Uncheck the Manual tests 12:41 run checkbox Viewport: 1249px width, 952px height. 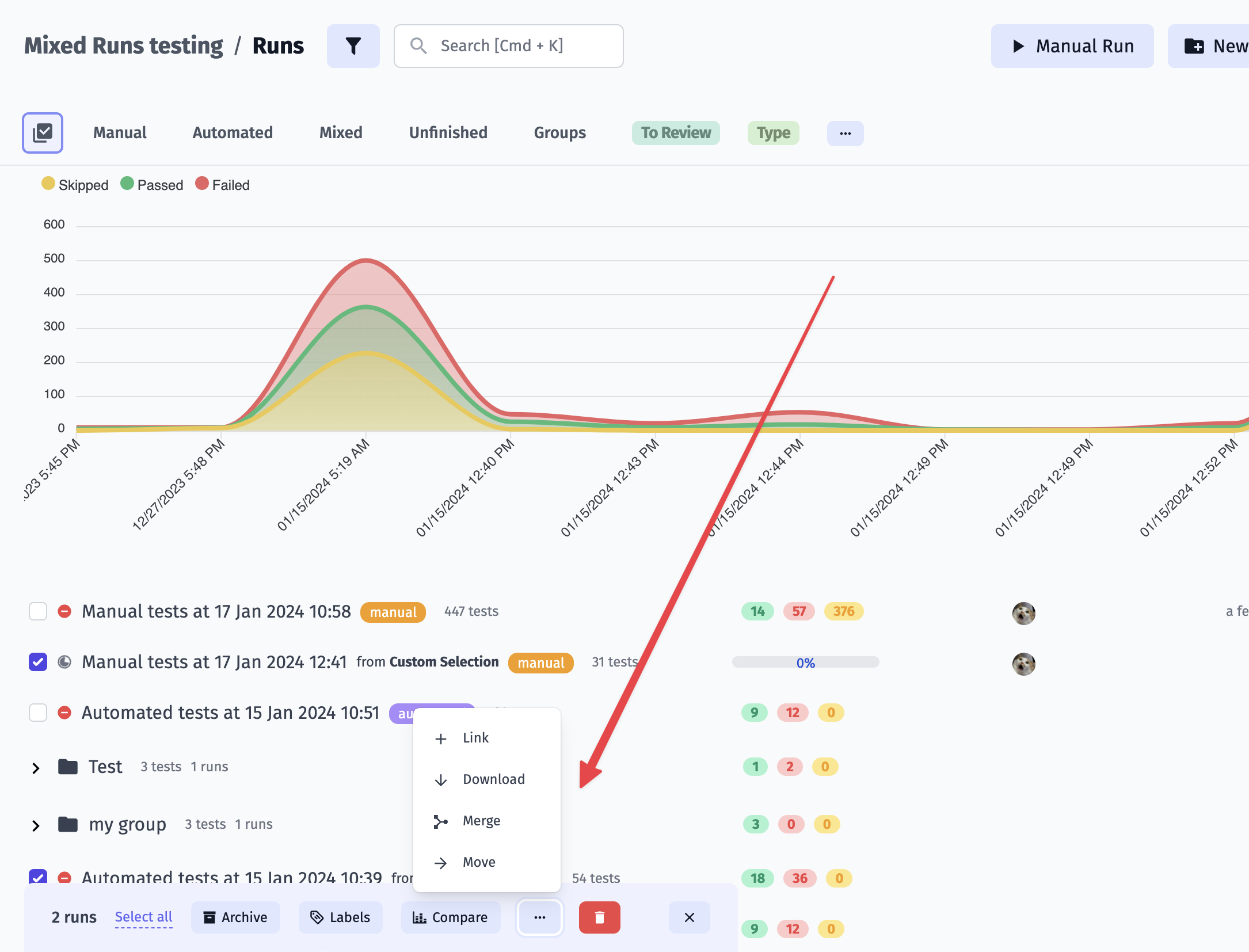(38, 662)
